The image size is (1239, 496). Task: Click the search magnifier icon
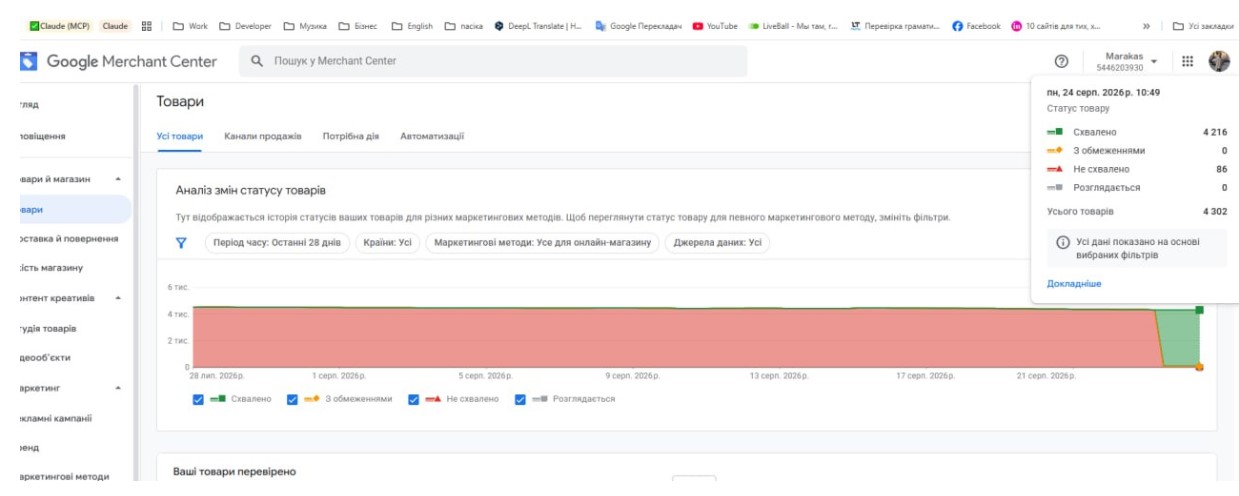pos(256,61)
